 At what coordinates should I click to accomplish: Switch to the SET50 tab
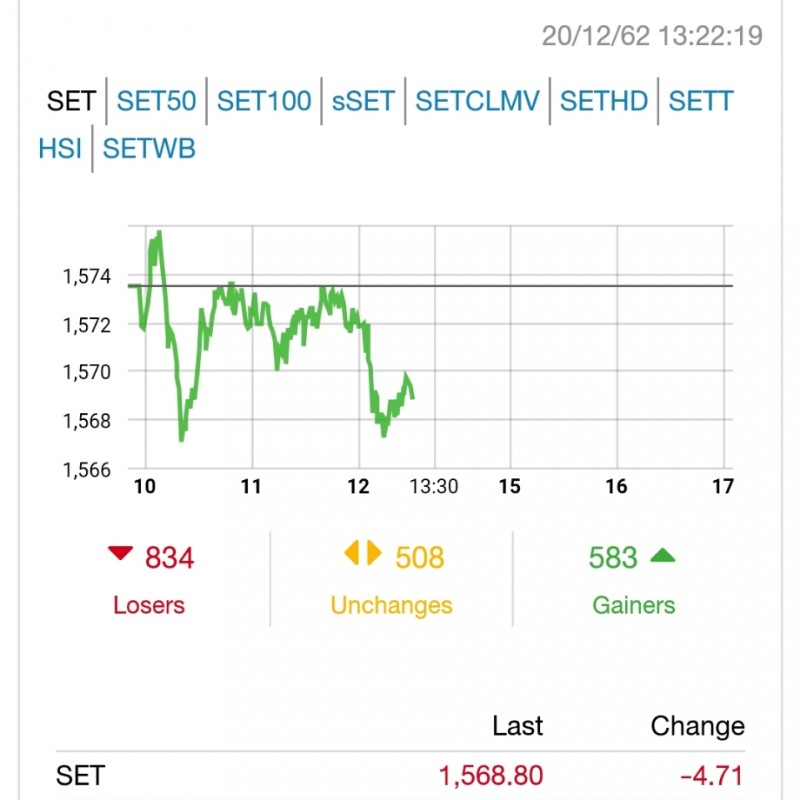pyautogui.click(x=156, y=101)
